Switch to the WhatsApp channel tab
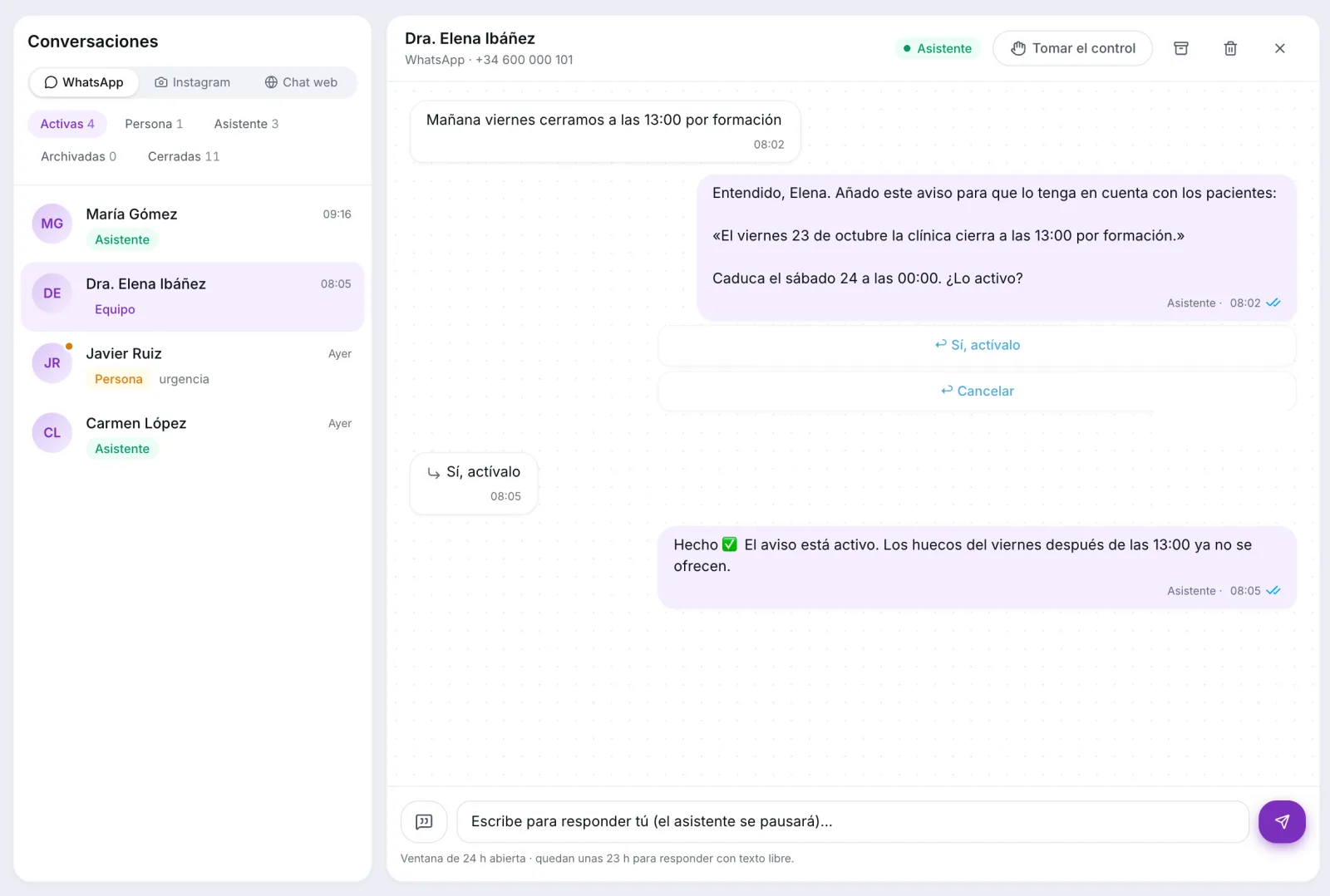Image resolution: width=1330 pixels, height=896 pixels. coord(84,82)
